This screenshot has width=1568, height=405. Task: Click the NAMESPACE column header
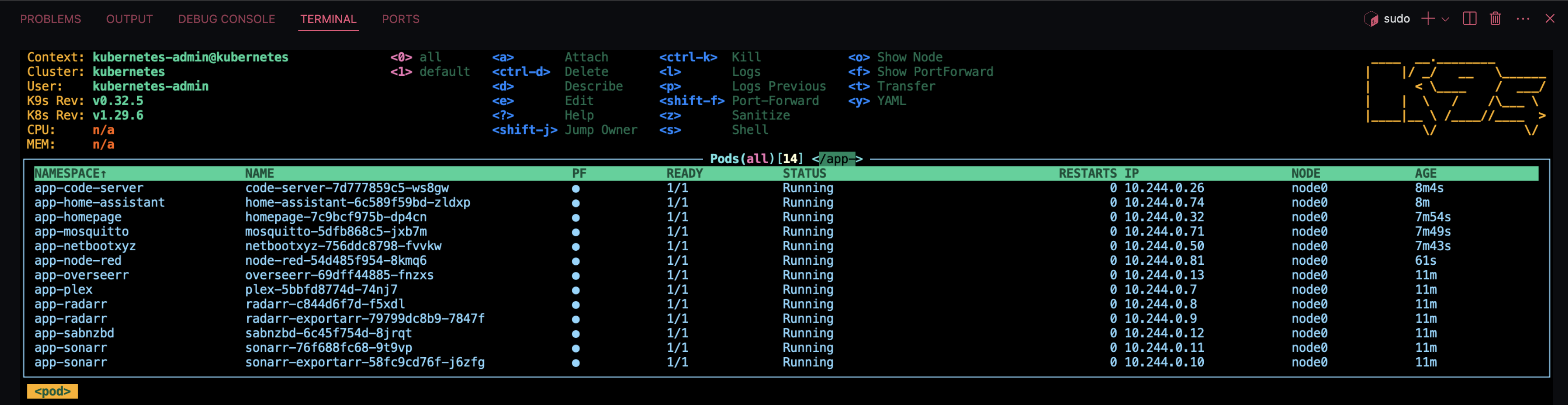tap(70, 173)
